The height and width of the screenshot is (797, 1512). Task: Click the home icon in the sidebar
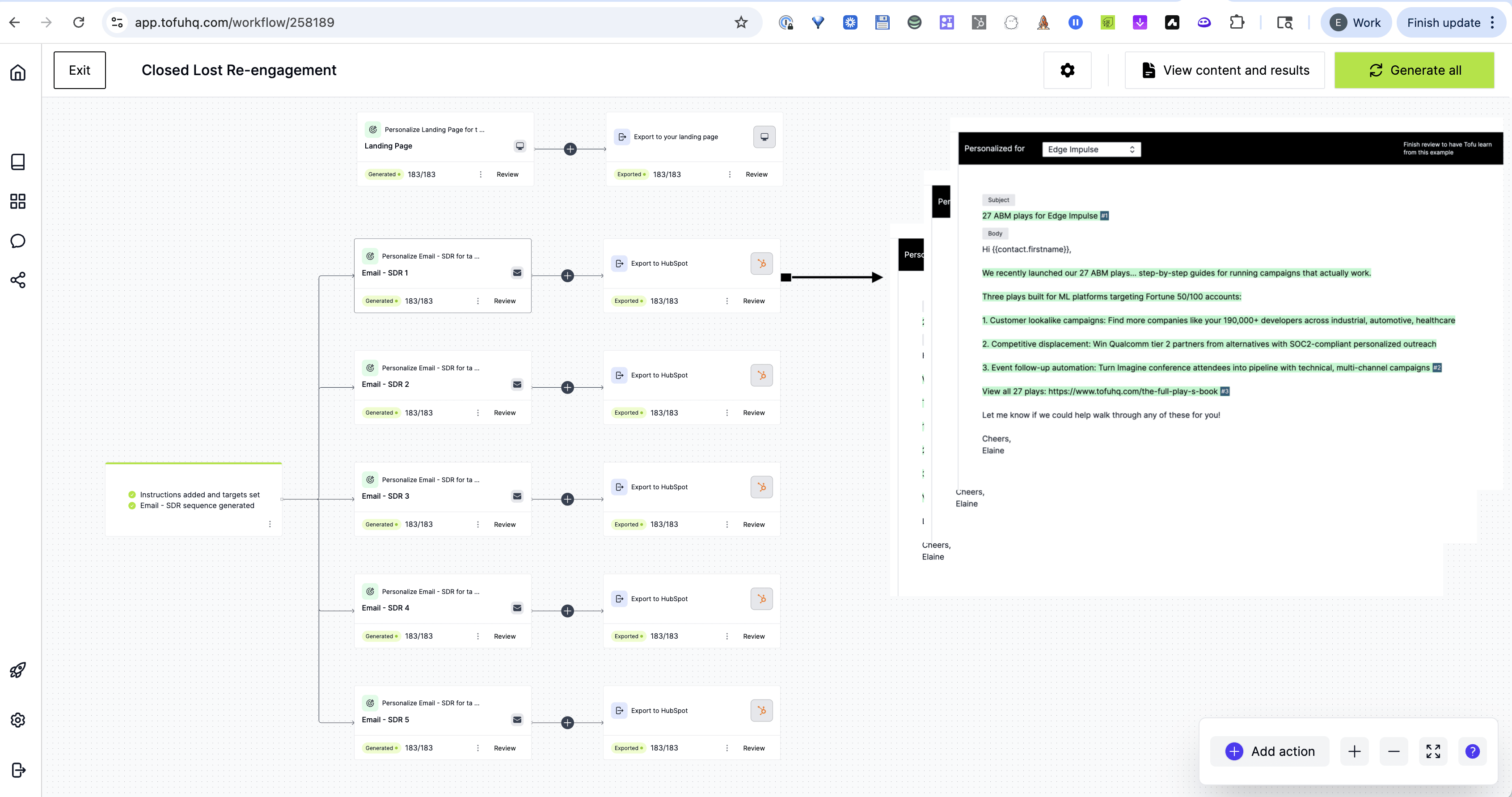click(17, 72)
